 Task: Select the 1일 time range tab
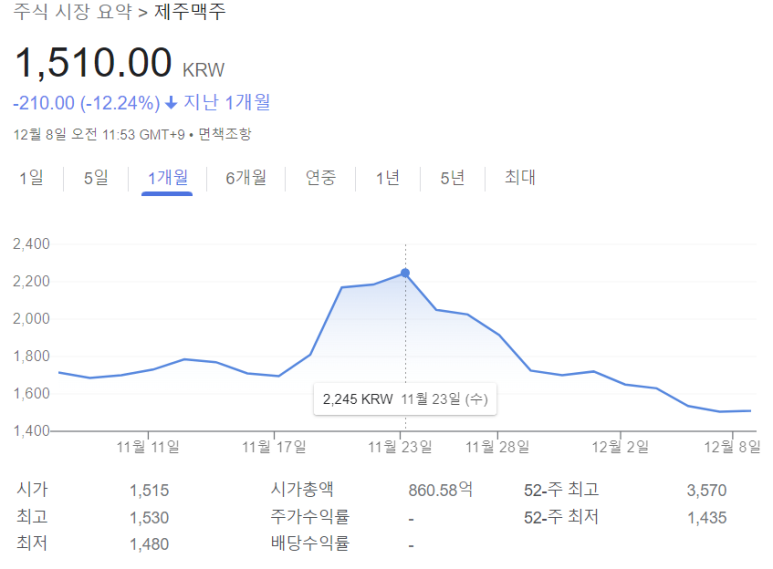pyautogui.click(x=31, y=178)
